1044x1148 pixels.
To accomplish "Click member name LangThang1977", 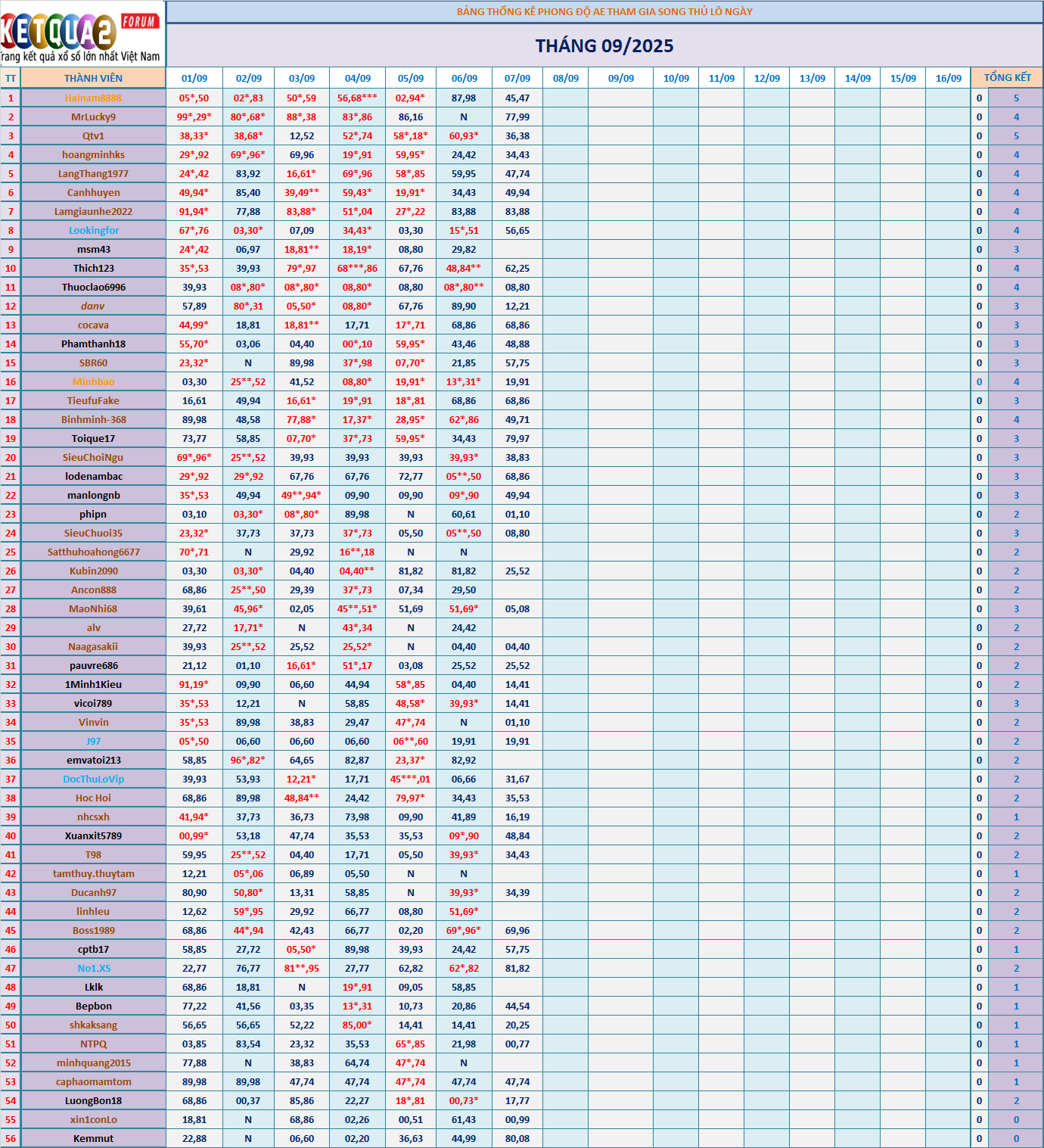I will click(x=93, y=173).
